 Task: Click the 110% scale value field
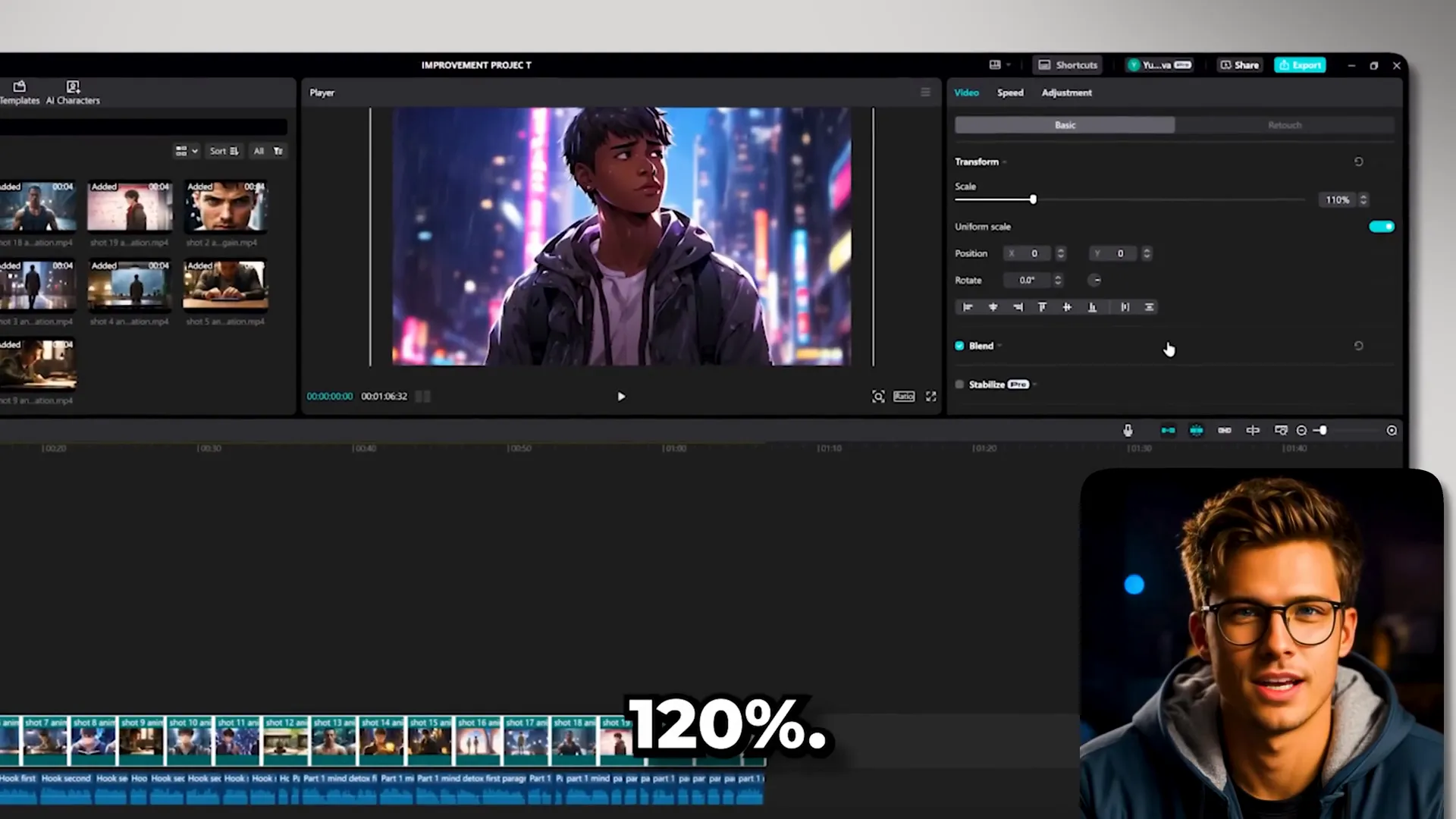[1337, 199]
